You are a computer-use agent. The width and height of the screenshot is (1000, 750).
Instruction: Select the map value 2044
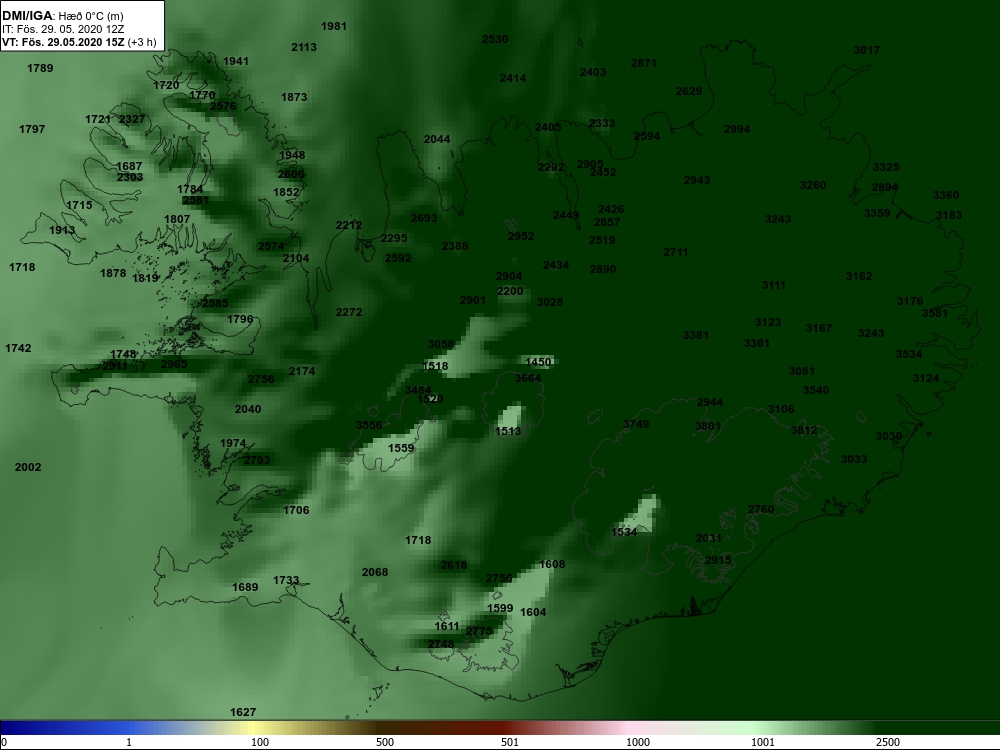437,139
